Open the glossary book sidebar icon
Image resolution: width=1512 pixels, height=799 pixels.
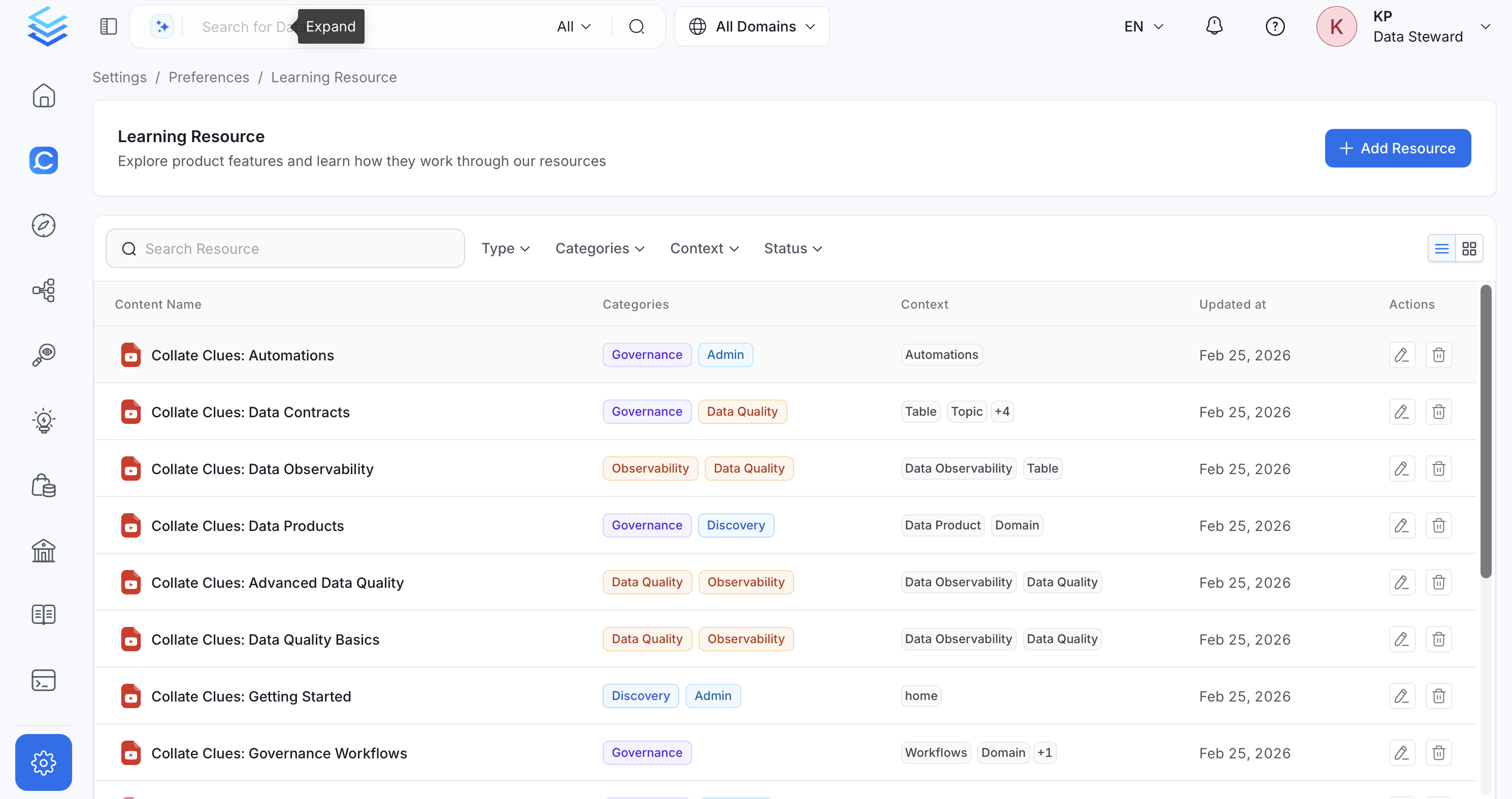[44, 615]
